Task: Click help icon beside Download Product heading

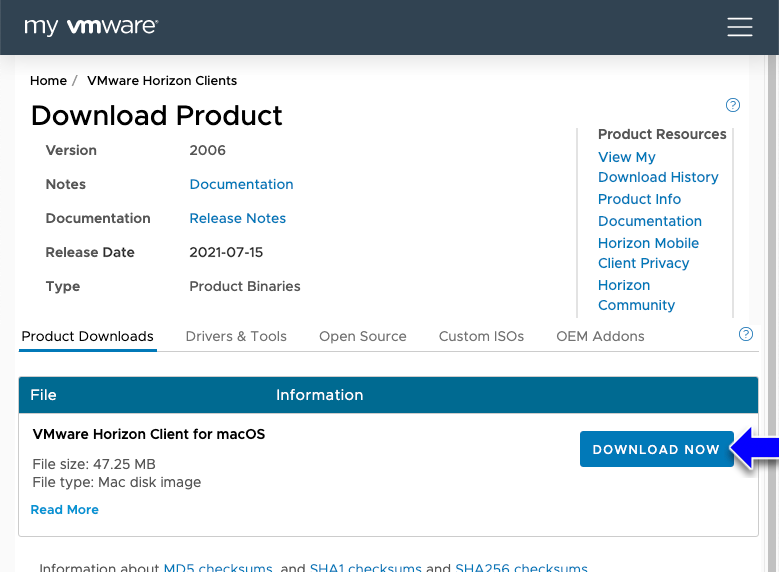Action: [733, 105]
